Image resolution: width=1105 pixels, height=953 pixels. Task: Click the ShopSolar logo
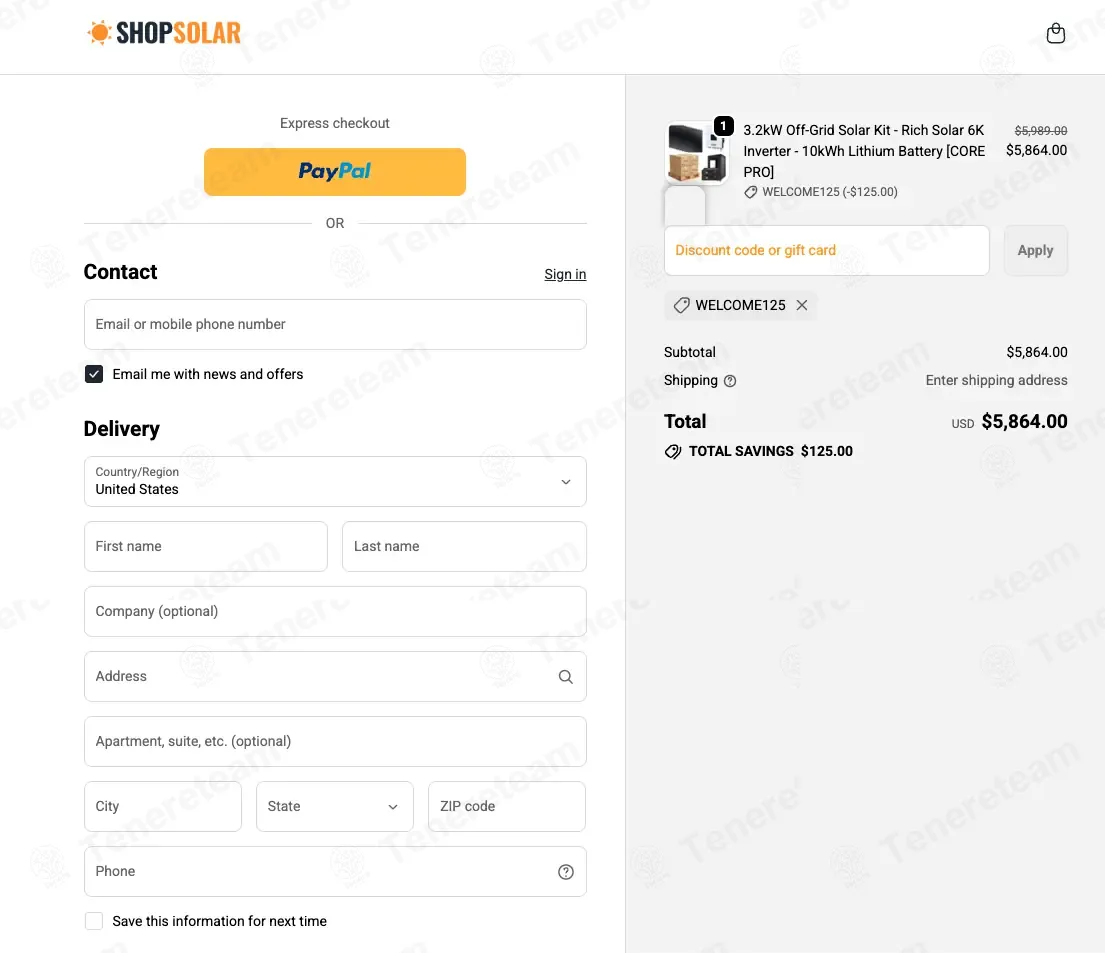click(x=163, y=32)
